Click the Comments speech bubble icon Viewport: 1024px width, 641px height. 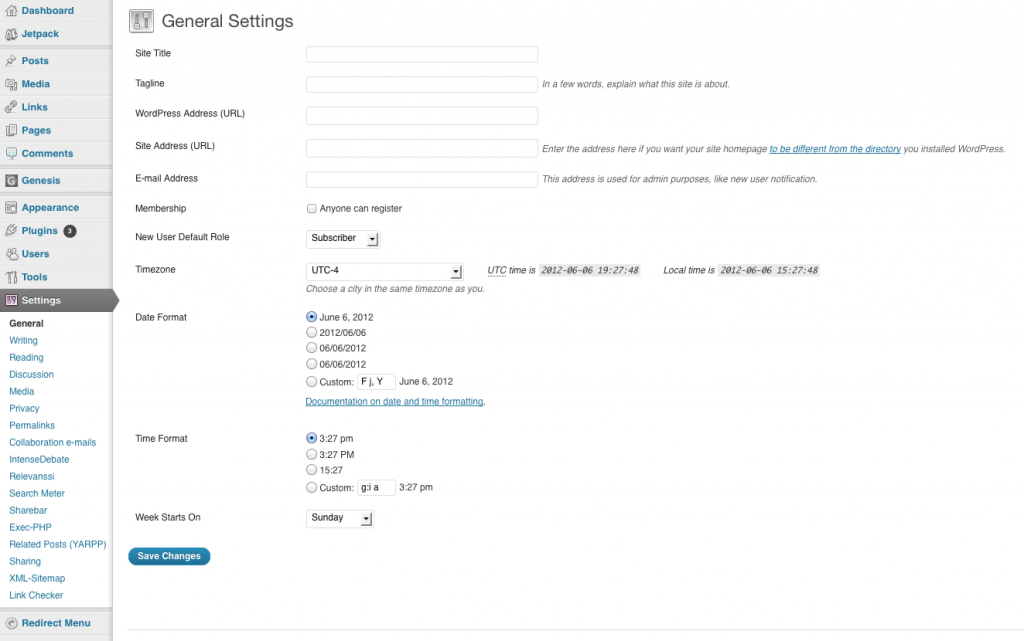(x=11, y=153)
